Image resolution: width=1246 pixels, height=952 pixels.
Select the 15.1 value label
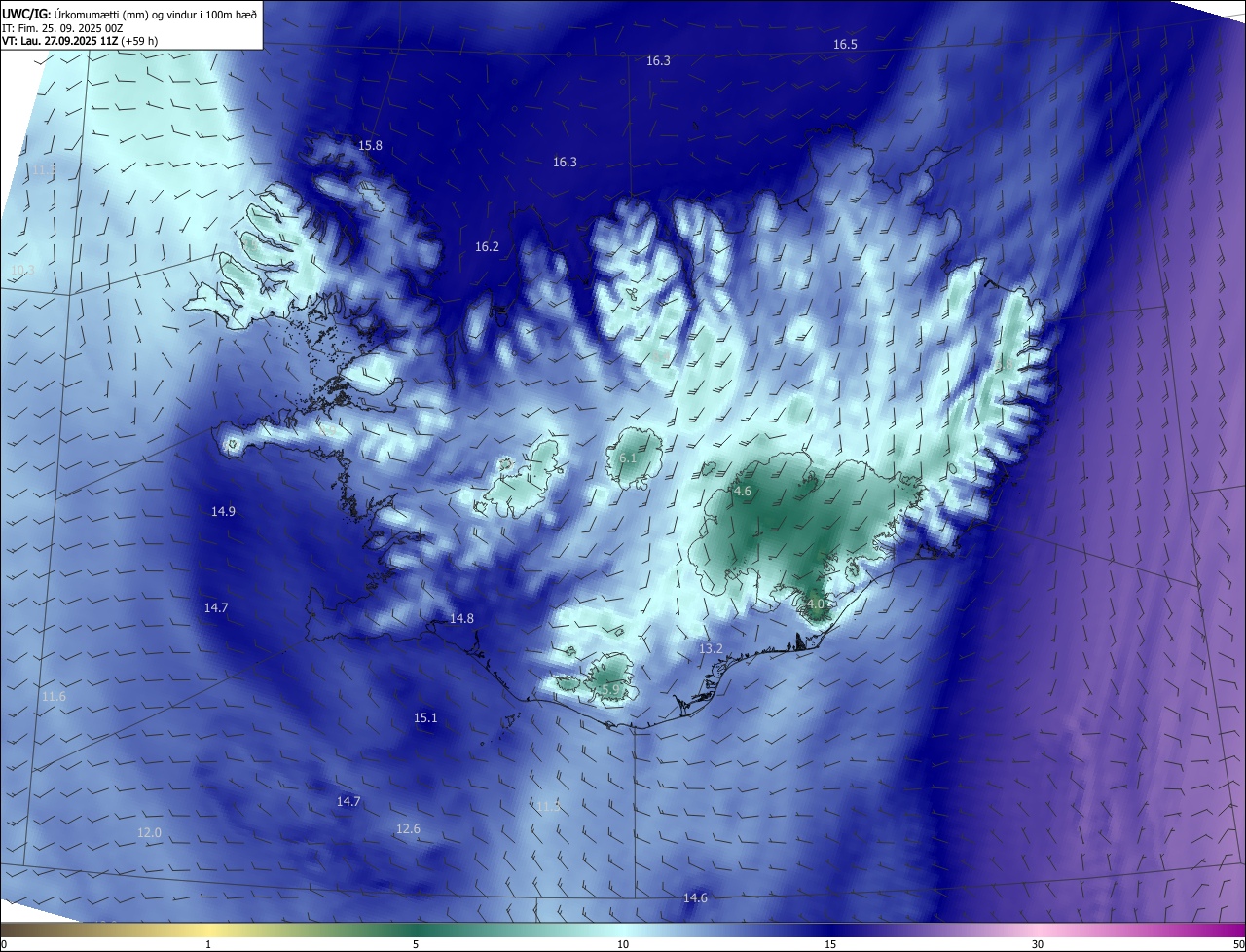click(425, 718)
